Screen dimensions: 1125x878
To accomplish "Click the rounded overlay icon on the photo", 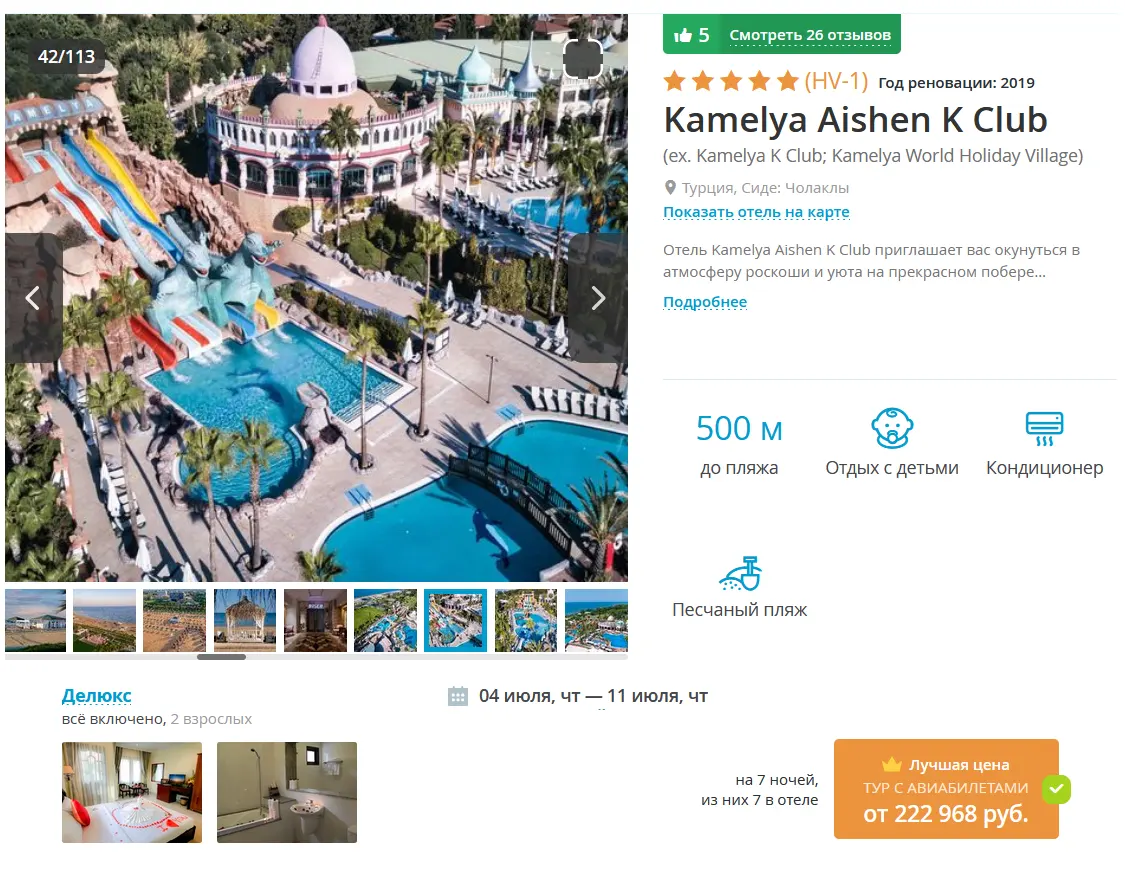I will (x=582, y=60).
